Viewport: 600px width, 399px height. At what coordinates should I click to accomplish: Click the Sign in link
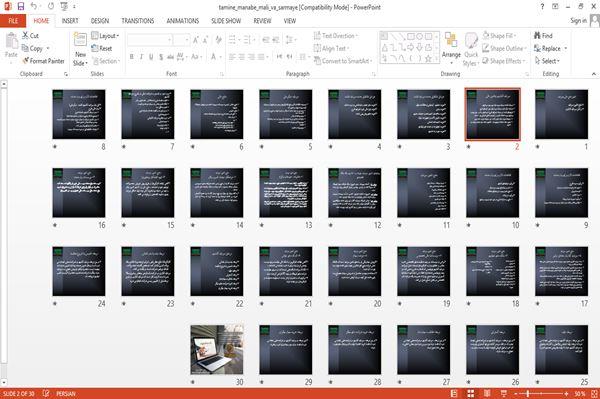578,21
